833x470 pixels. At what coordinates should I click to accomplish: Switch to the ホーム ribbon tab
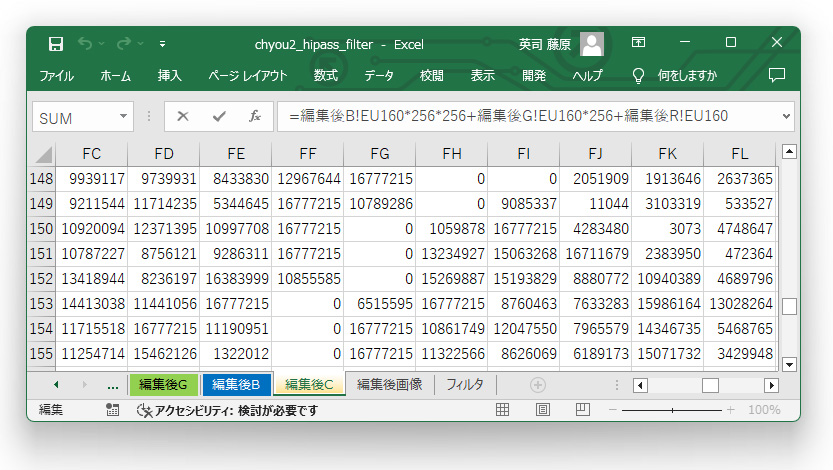pyautogui.click(x=115, y=75)
